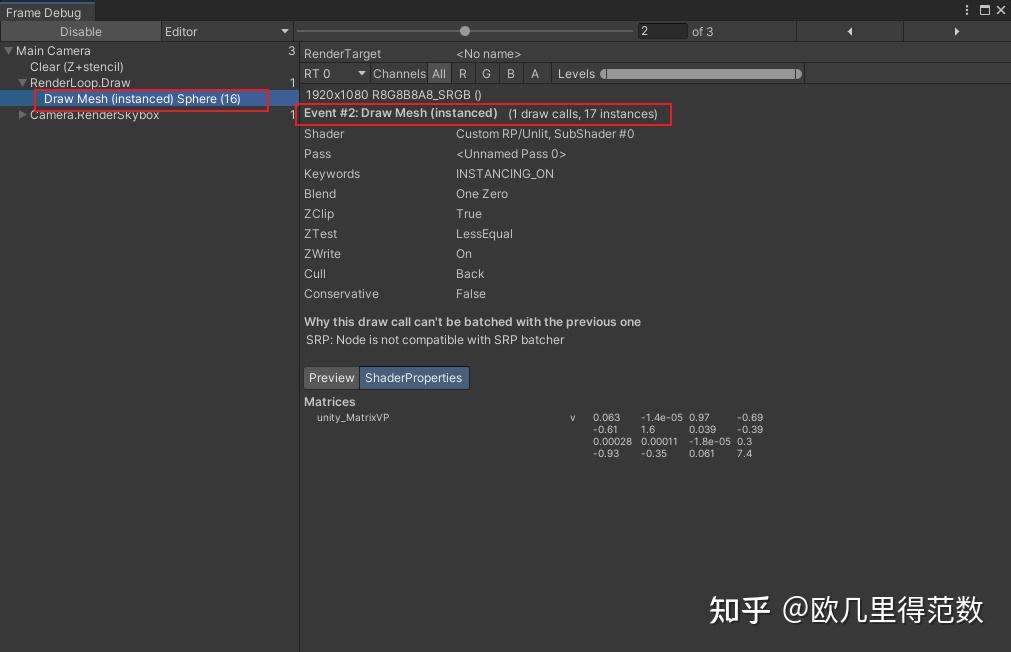The width and height of the screenshot is (1011, 652).
Task: Switch to the ShaderProperties tab
Action: tap(414, 378)
